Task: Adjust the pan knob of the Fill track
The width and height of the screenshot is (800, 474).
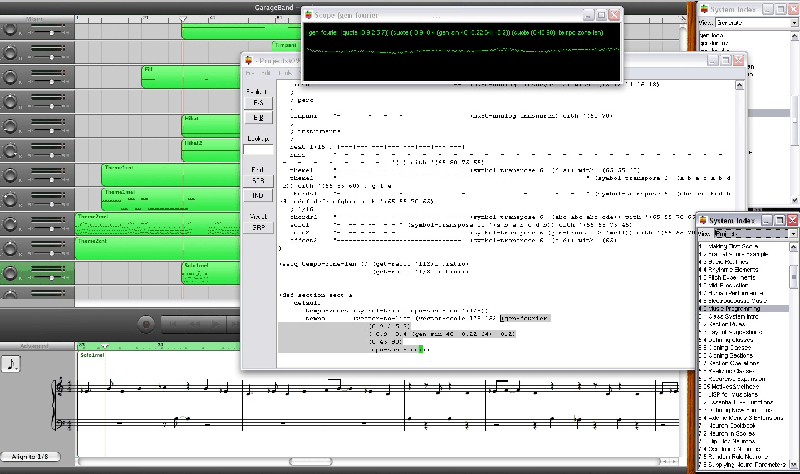Action: pyautogui.click(x=9, y=77)
